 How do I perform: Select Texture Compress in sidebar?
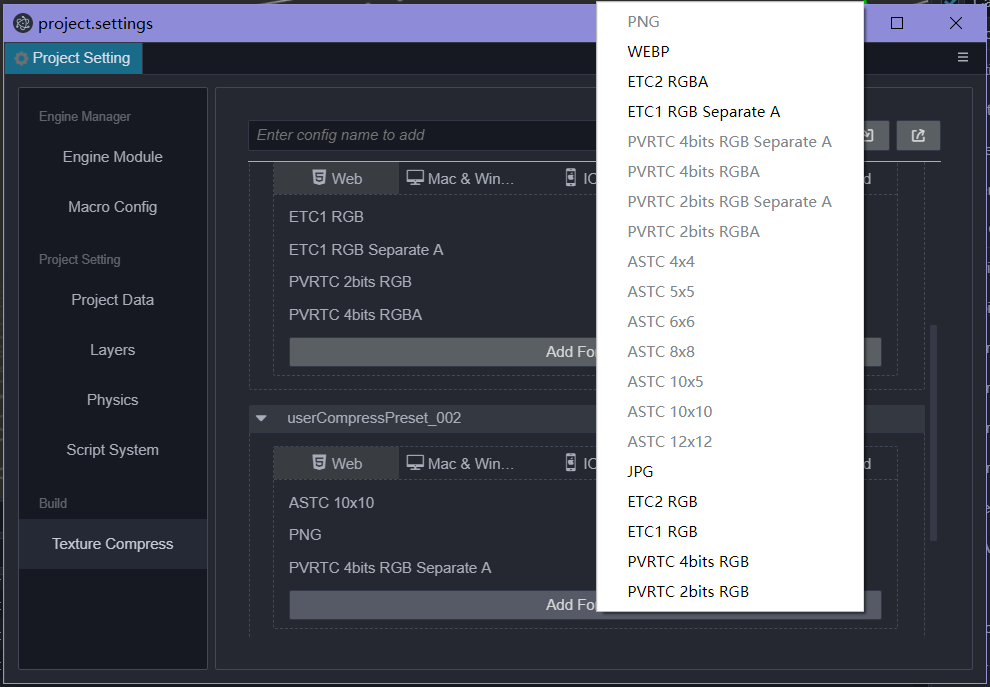click(112, 544)
